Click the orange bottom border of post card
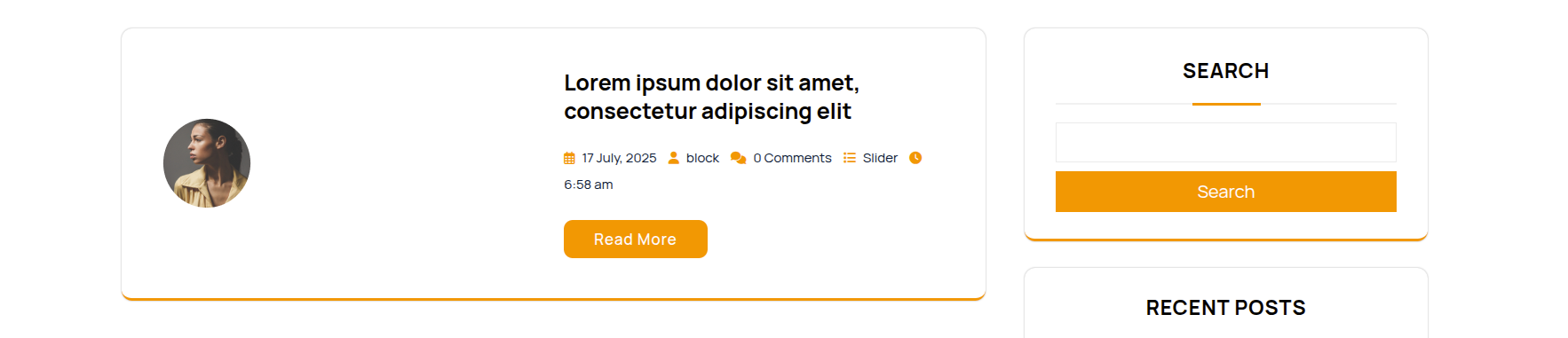Viewport: 1568px width, 338px height. pos(553,299)
